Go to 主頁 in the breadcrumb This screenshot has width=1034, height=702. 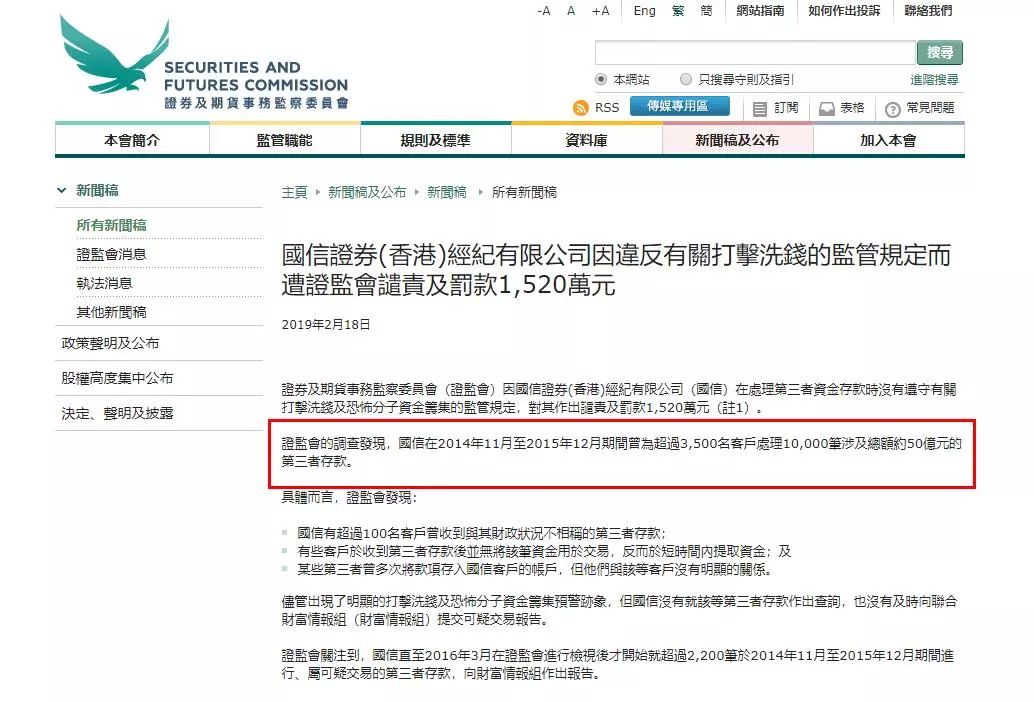click(x=294, y=192)
